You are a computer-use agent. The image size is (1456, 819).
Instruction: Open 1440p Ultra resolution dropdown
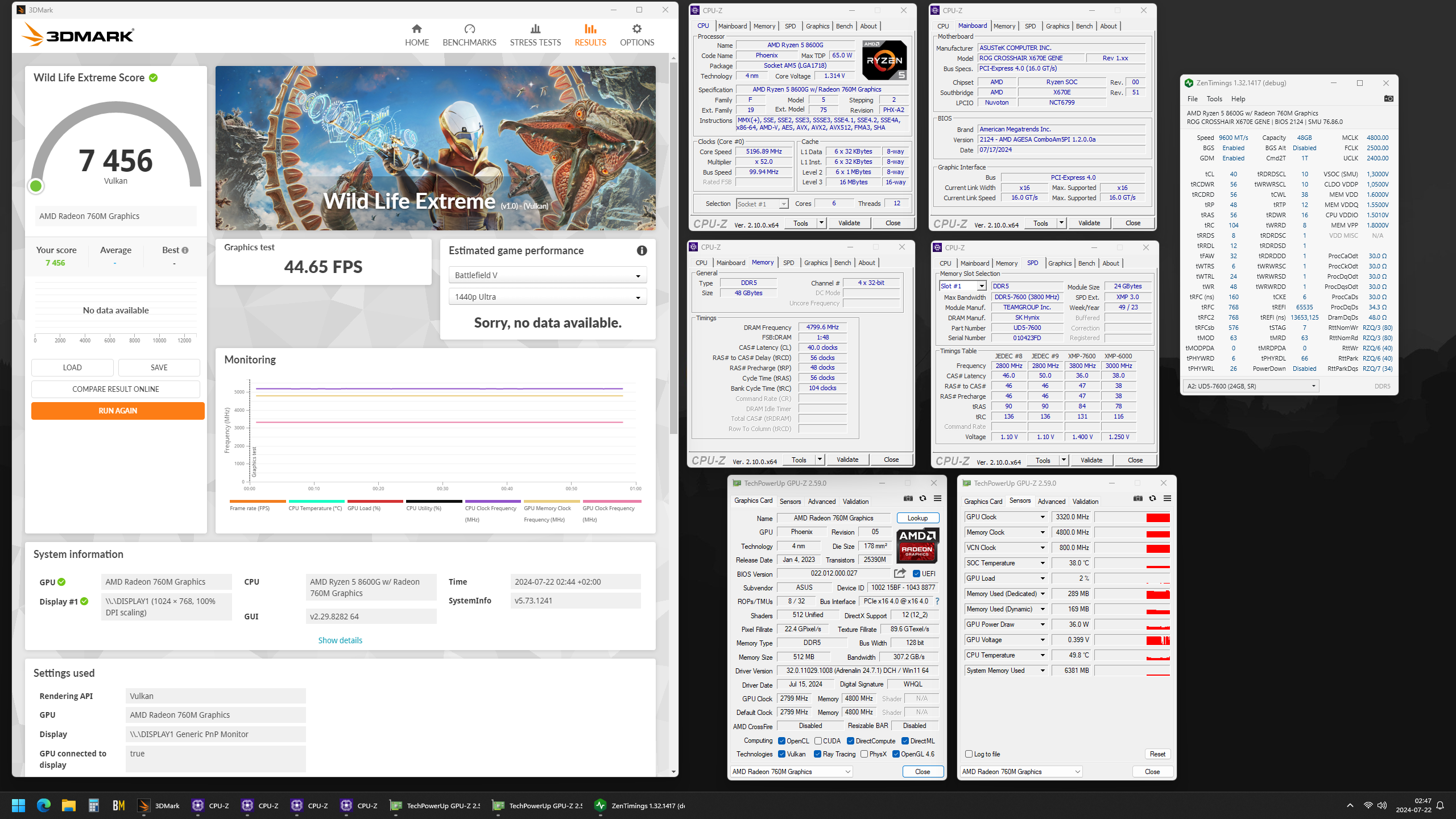pyautogui.click(x=548, y=297)
